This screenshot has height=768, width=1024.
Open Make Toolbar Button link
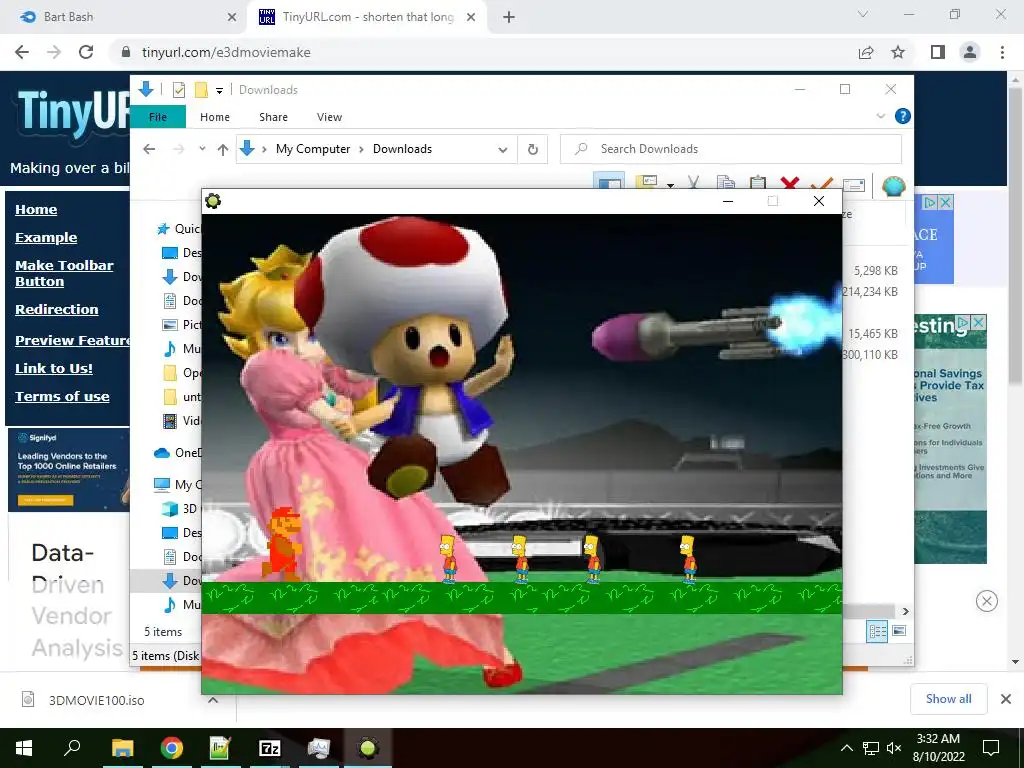(64, 274)
